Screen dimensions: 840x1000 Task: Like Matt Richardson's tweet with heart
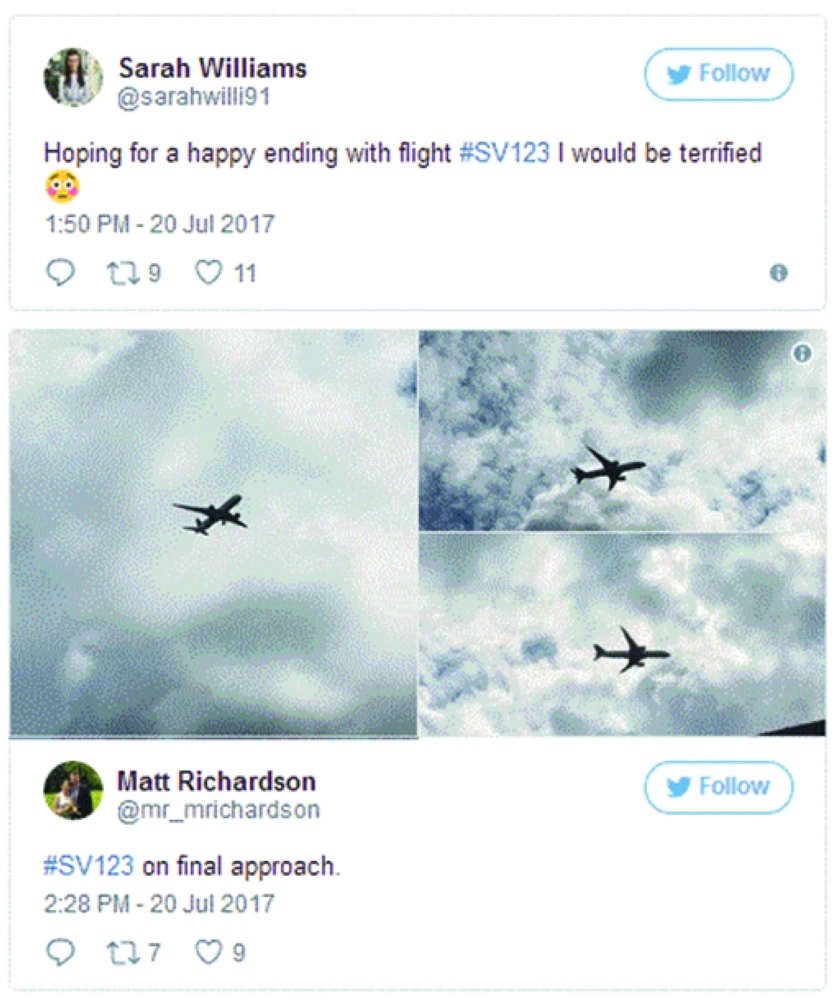point(208,952)
